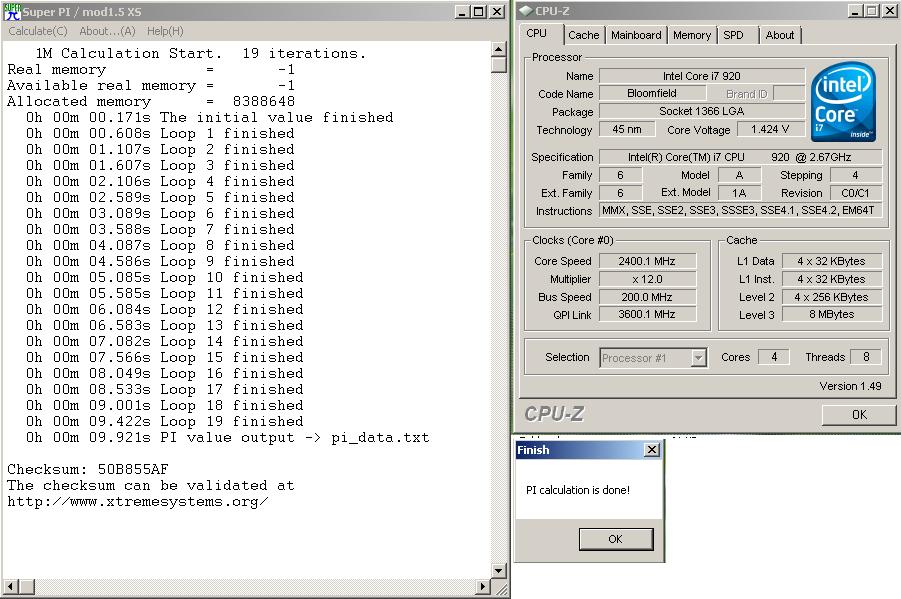Open the Calculate(C) menu in Super PI
Image resolution: width=901 pixels, height=599 pixels.
38,31
